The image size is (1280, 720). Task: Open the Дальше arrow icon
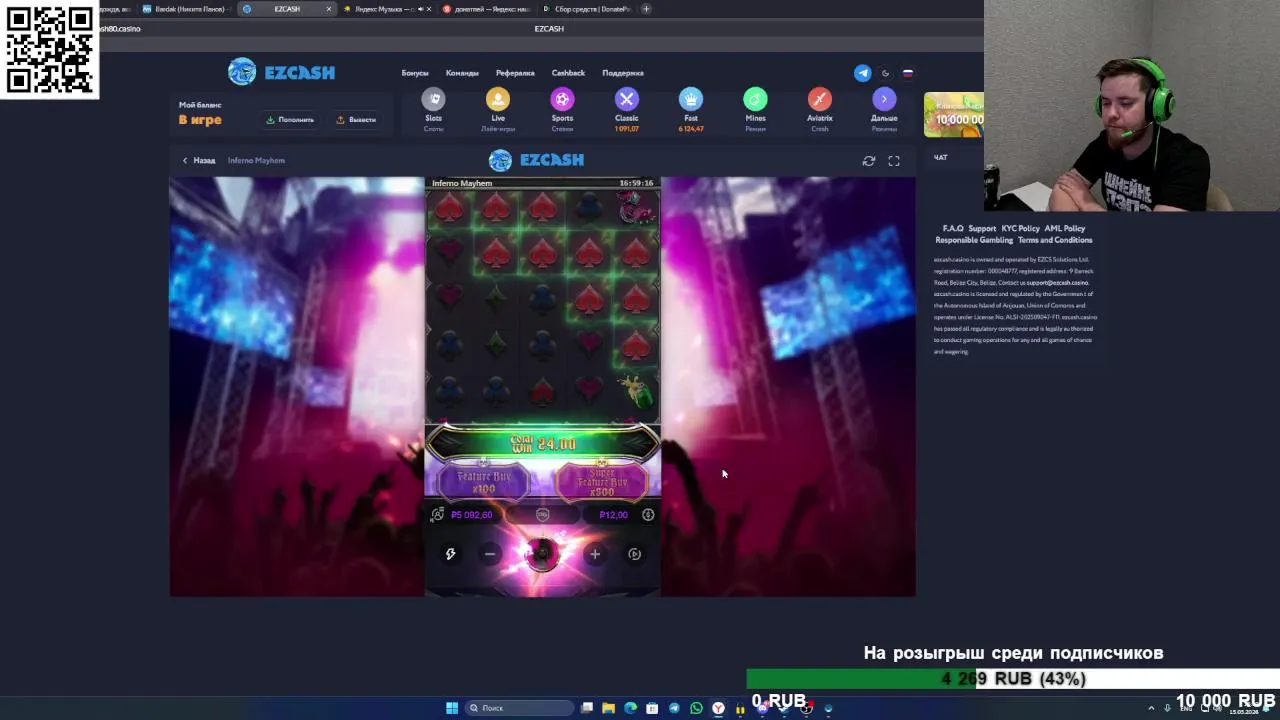884,99
